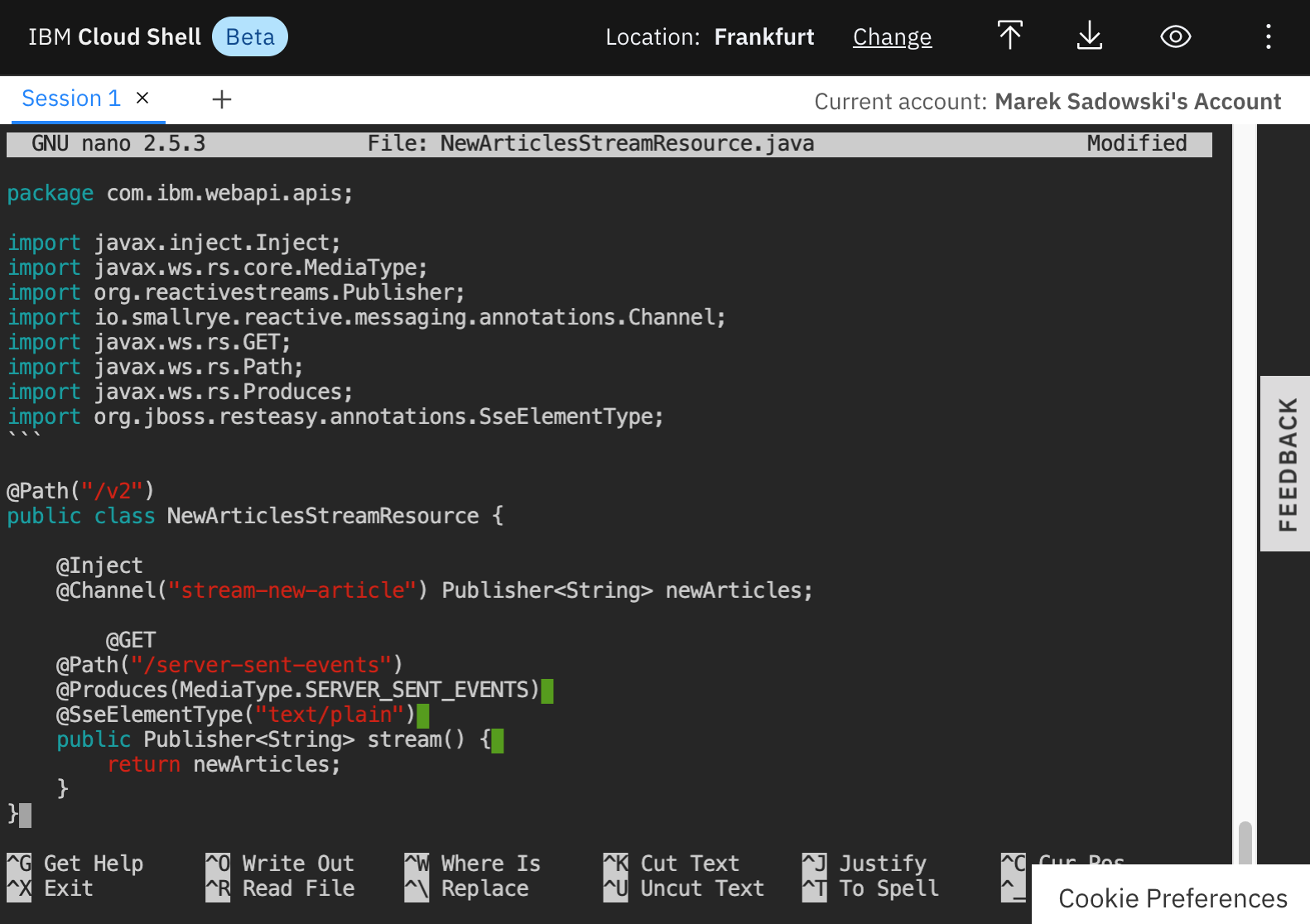Click the upload file arrow icon

pyautogui.click(x=1009, y=36)
